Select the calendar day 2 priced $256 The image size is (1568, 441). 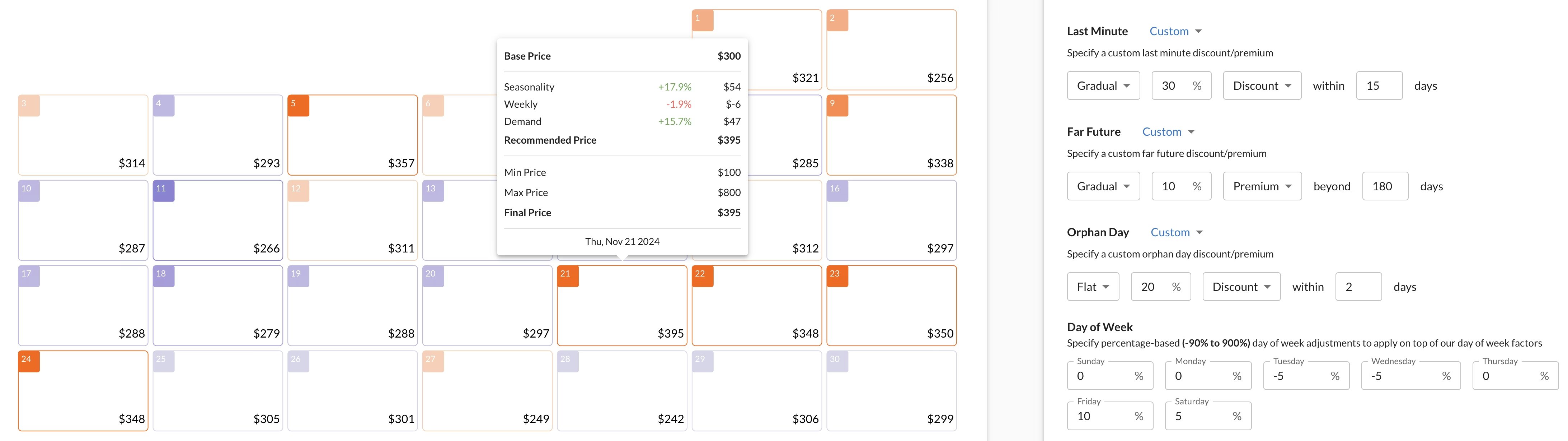coord(891,50)
